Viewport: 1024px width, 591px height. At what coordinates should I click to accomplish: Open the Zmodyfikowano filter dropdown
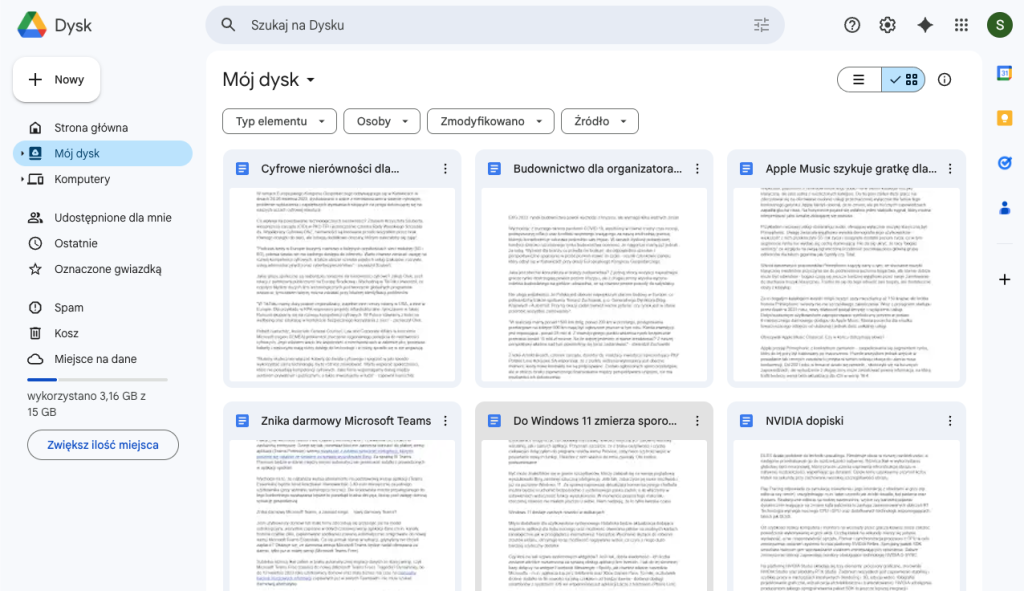pyautogui.click(x=490, y=121)
